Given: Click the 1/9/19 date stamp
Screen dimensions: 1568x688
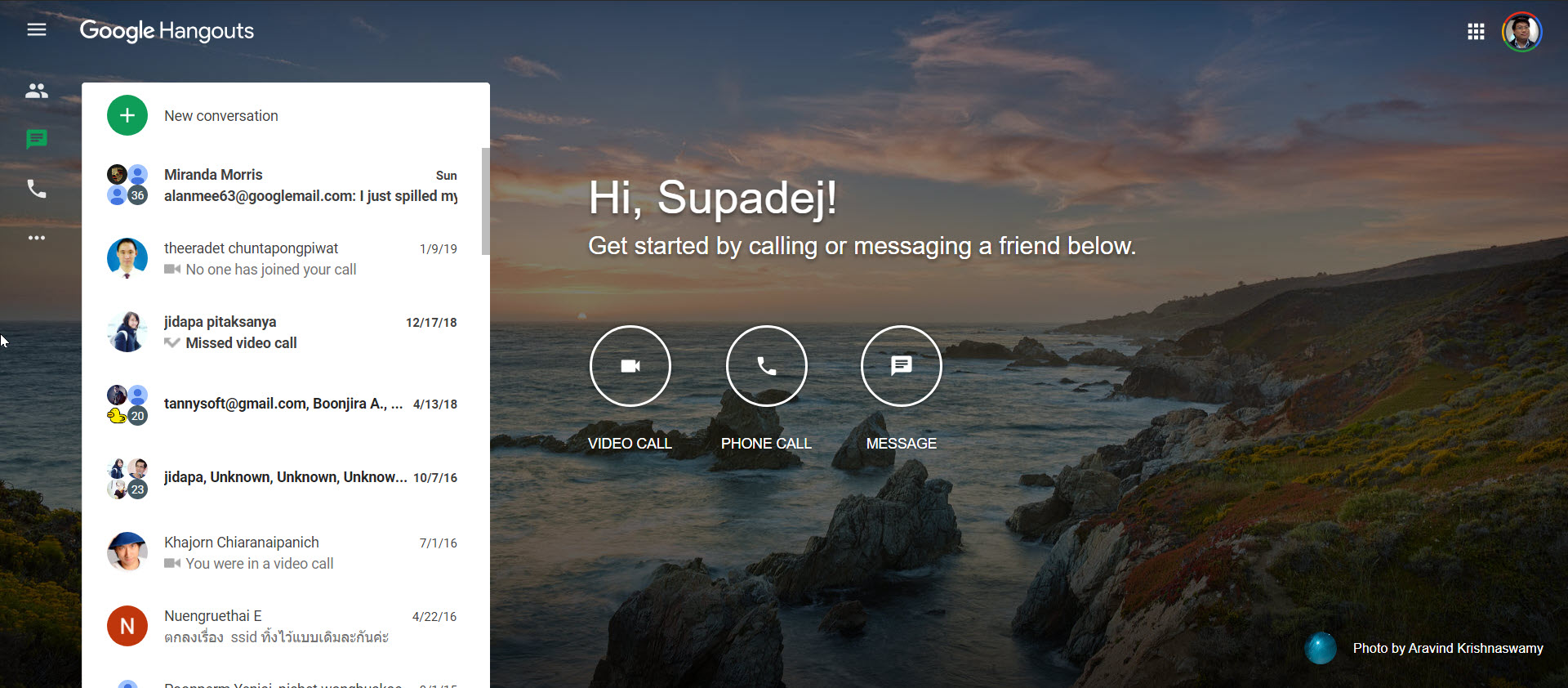Looking at the screenshot, I should [439, 249].
